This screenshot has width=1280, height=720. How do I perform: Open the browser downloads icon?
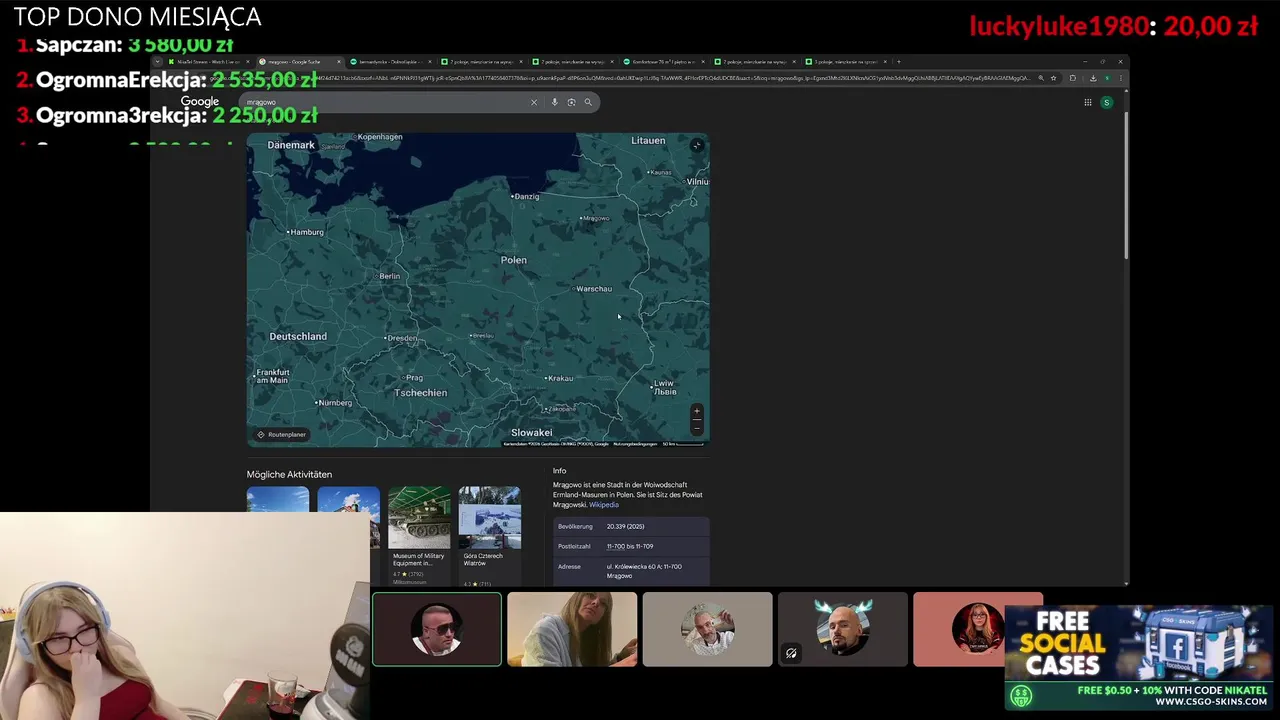click(x=1093, y=78)
